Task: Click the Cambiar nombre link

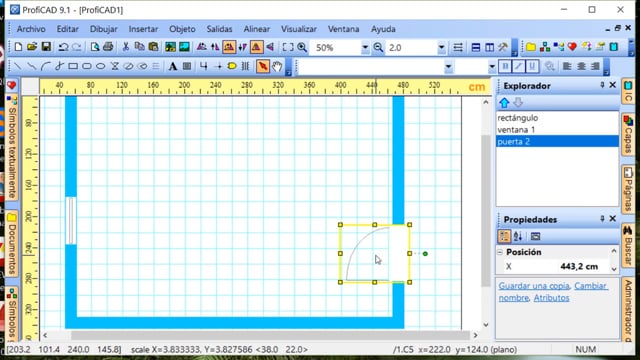Action: point(553,291)
